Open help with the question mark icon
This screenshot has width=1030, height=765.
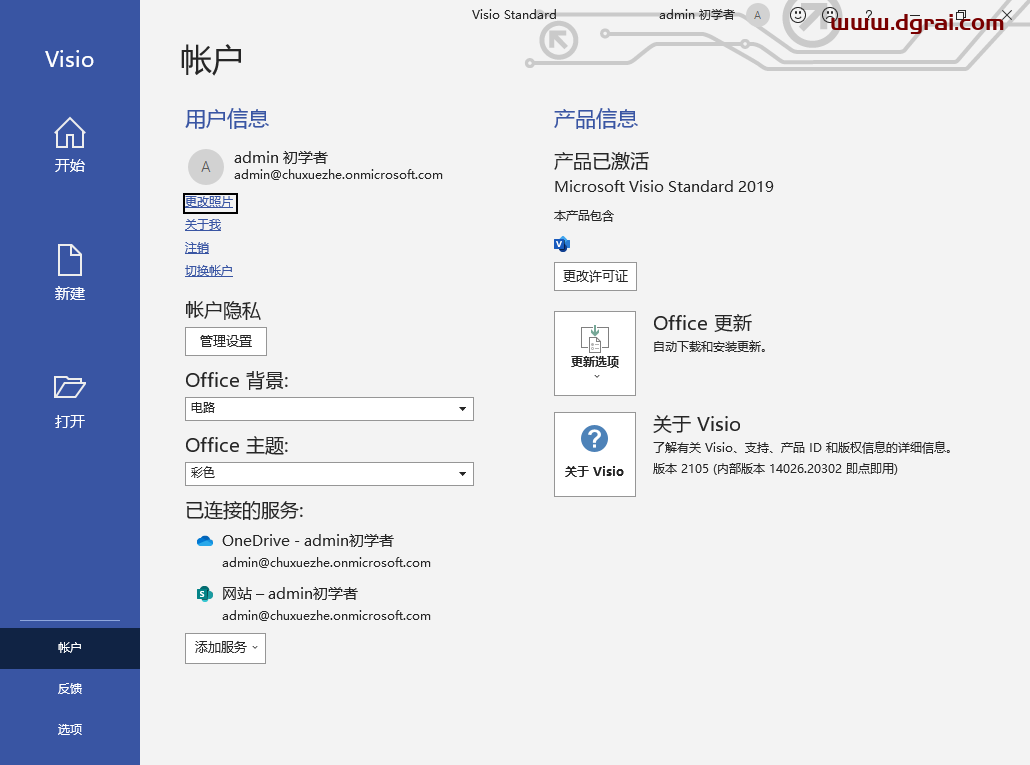coord(868,14)
